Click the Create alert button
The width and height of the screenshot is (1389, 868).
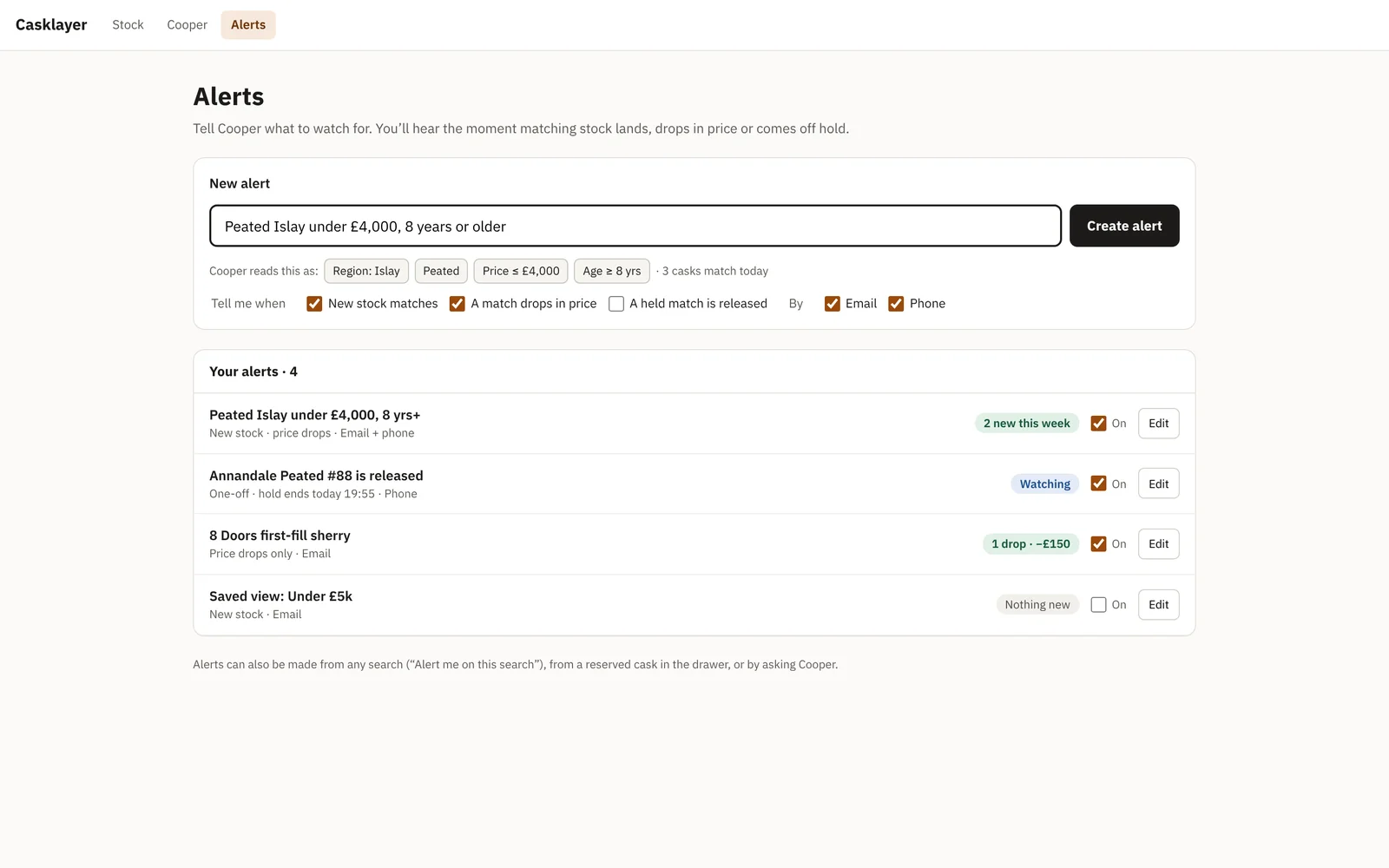click(1124, 226)
